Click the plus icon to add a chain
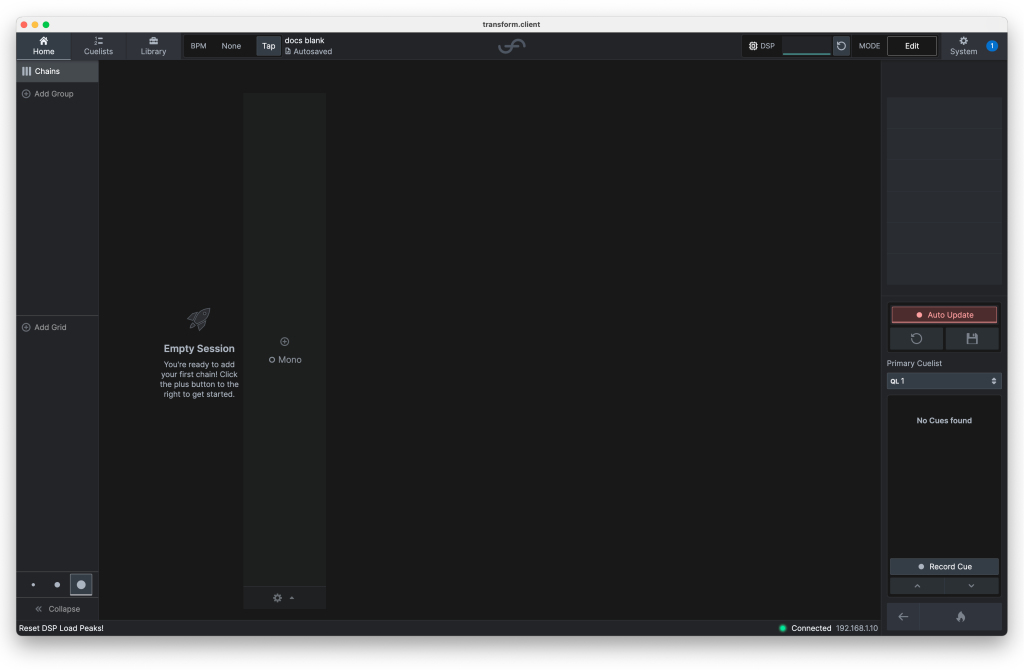 click(x=284, y=342)
